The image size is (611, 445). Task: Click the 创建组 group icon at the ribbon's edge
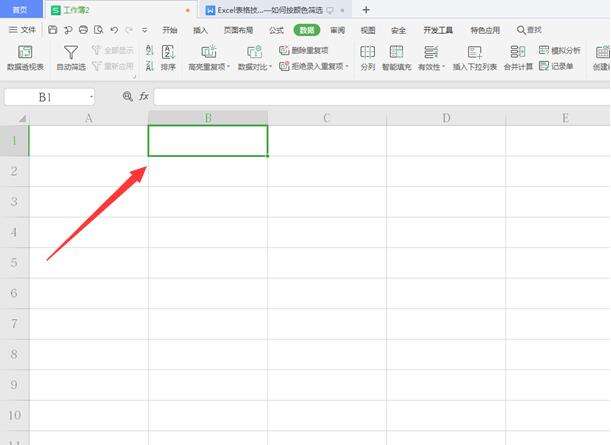pyautogui.click(x=602, y=58)
